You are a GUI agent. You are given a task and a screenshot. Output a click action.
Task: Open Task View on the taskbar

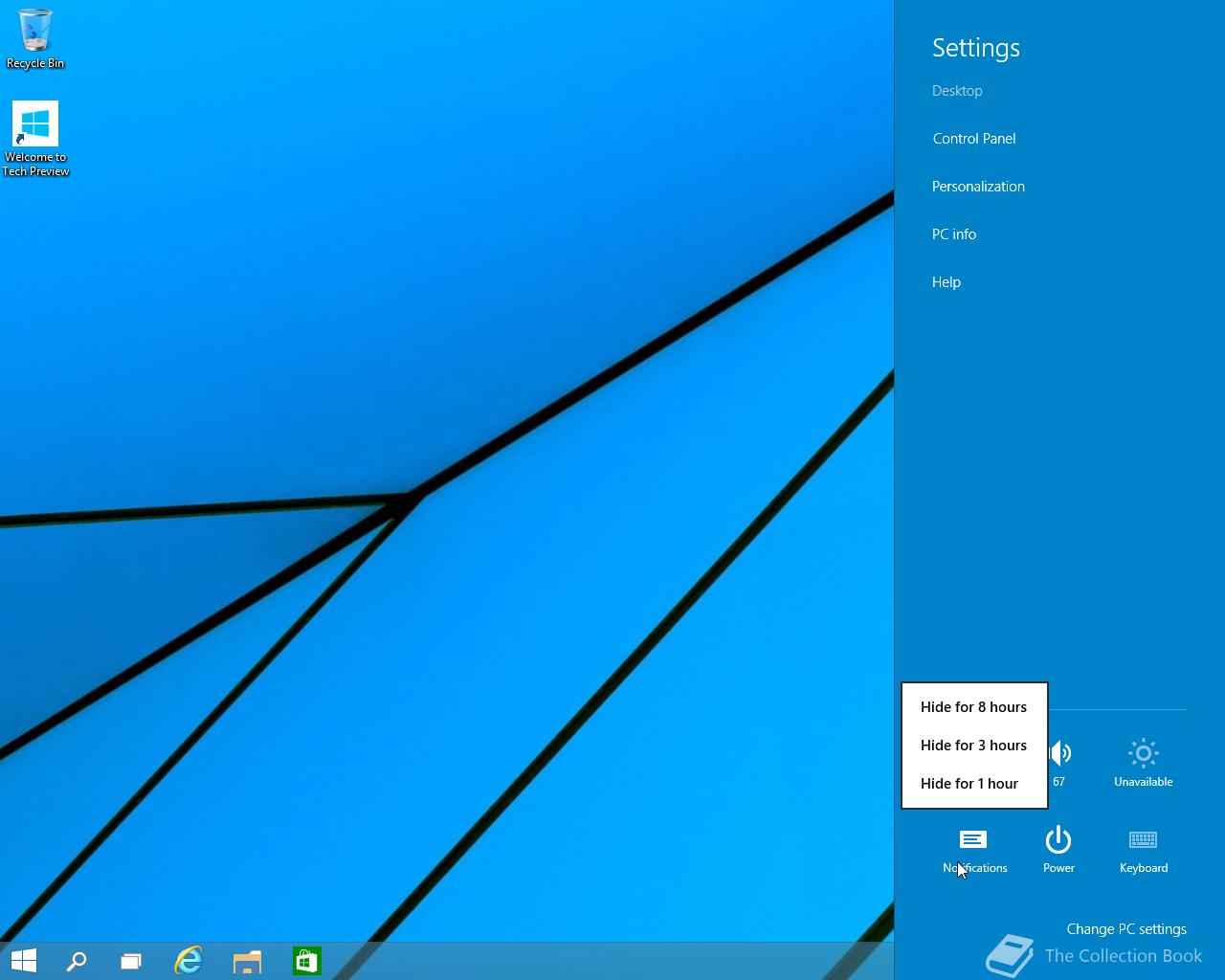(x=131, y=961)
